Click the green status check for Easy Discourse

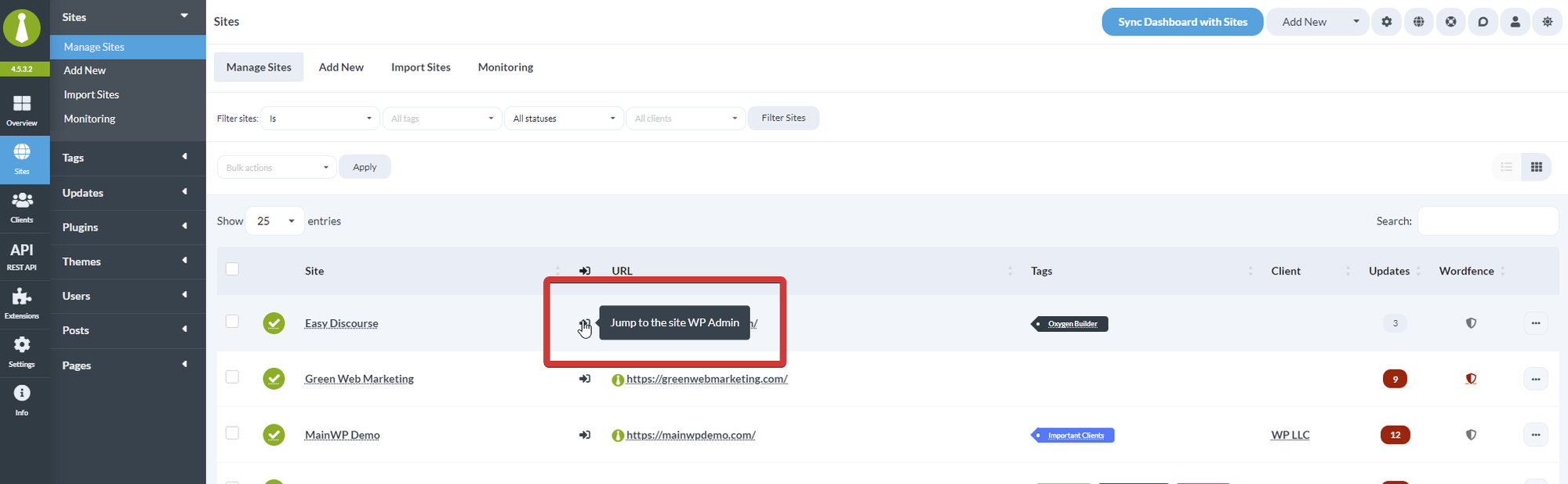274,323
